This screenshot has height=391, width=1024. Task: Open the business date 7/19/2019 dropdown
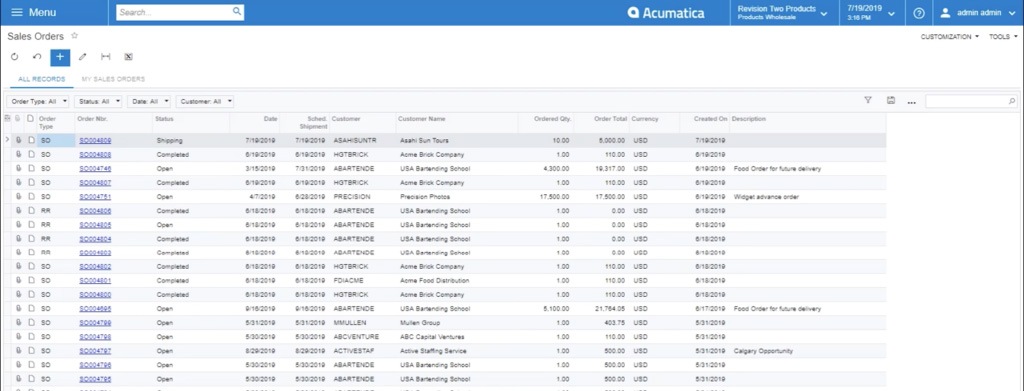[x=872, y=12]
